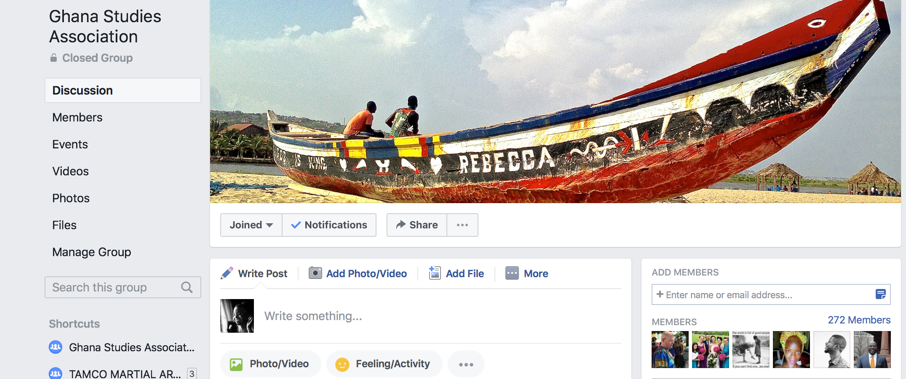Image resolution: width=906 pixels, height=379 pixels.
Task: Click the contact list icon in Add Members field
Action: click(x=881, y=295)
